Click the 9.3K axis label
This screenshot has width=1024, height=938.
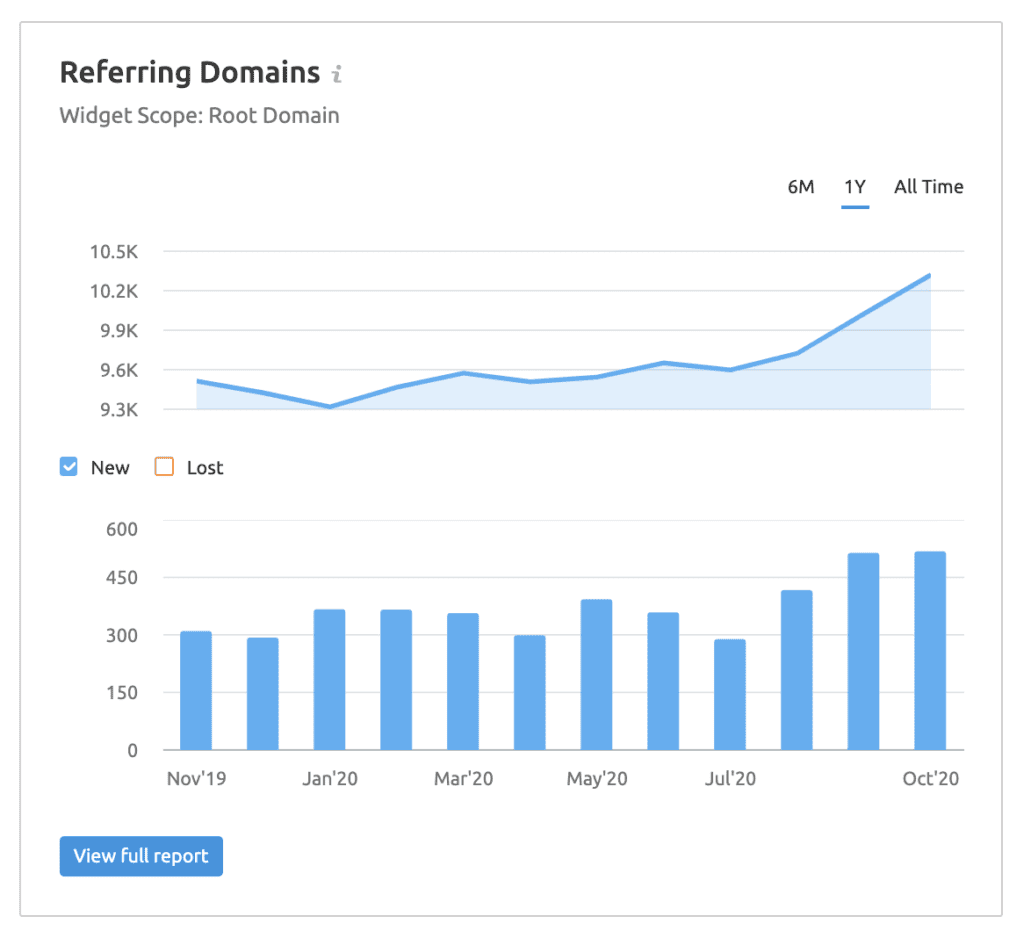coord(119,410)
